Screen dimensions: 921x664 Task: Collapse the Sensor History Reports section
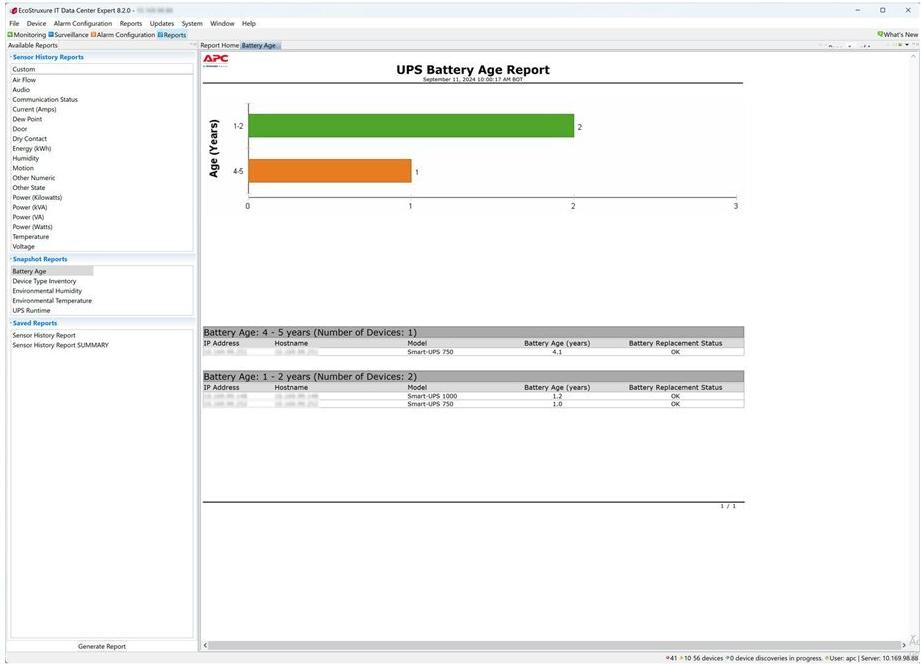10,57
